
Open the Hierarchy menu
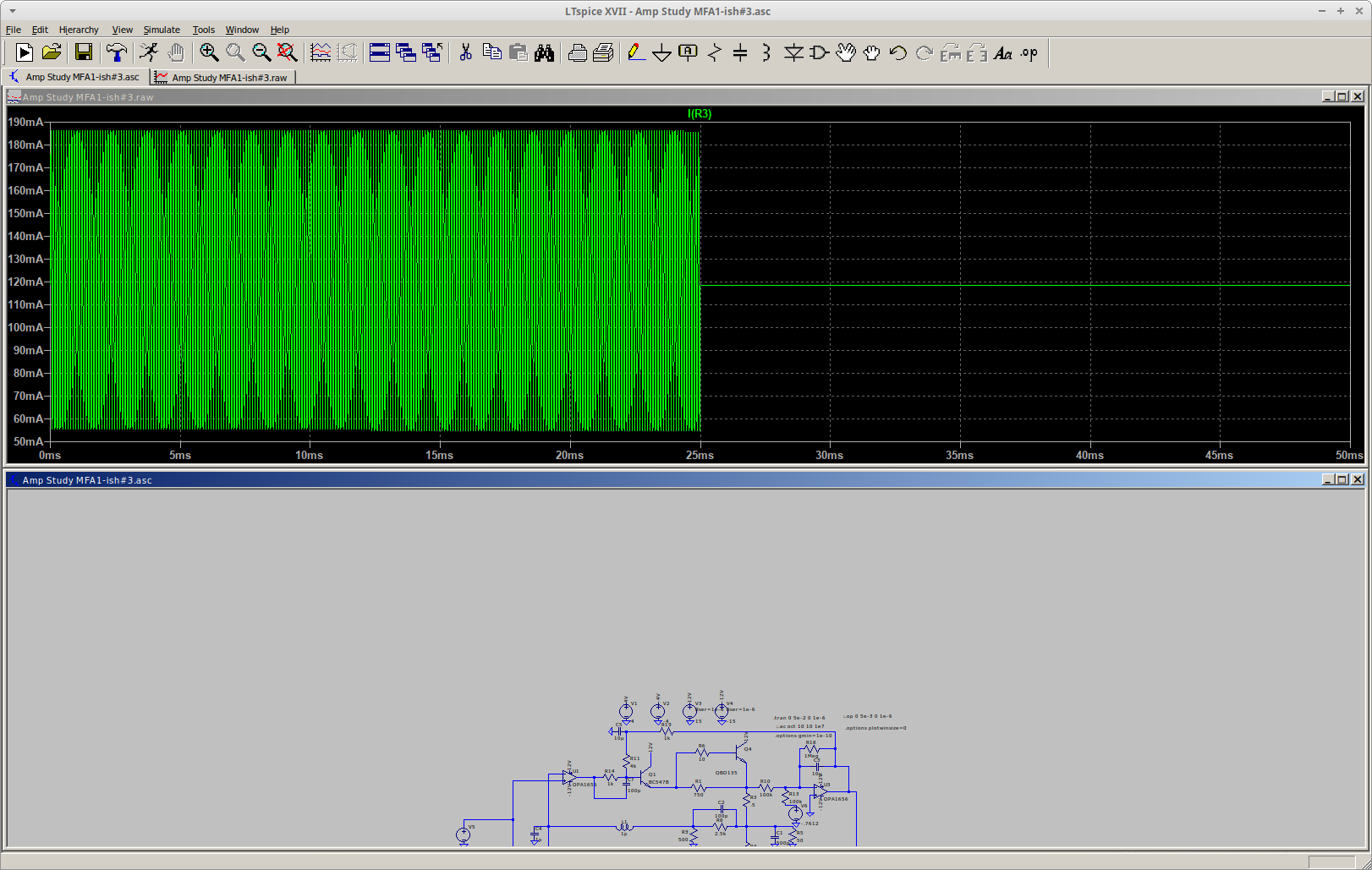click(x=79, y=30)
